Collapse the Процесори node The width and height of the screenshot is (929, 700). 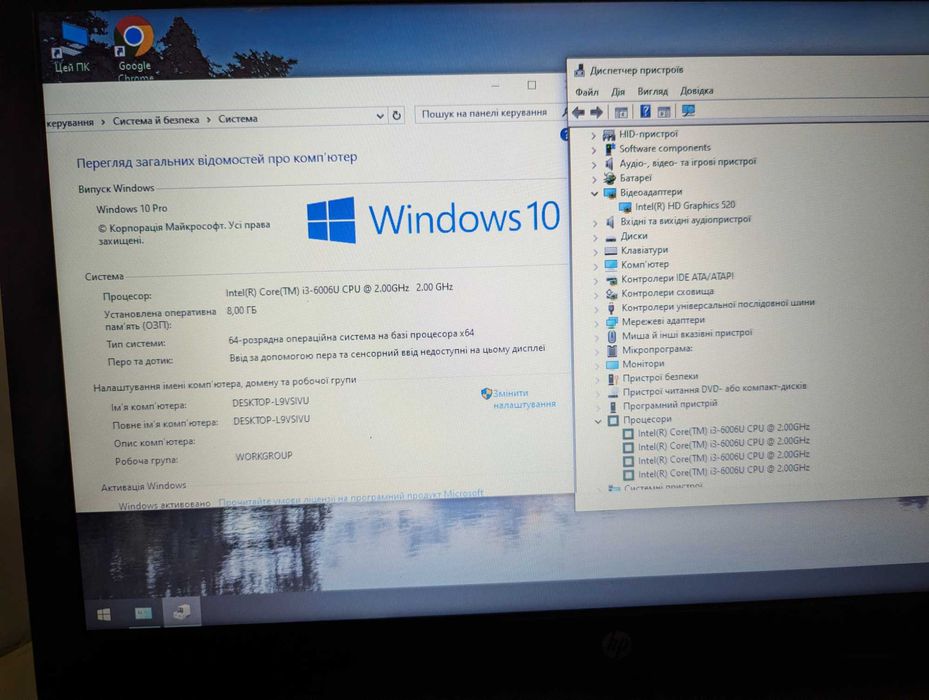pyautogui.click(x=598, y=421)
